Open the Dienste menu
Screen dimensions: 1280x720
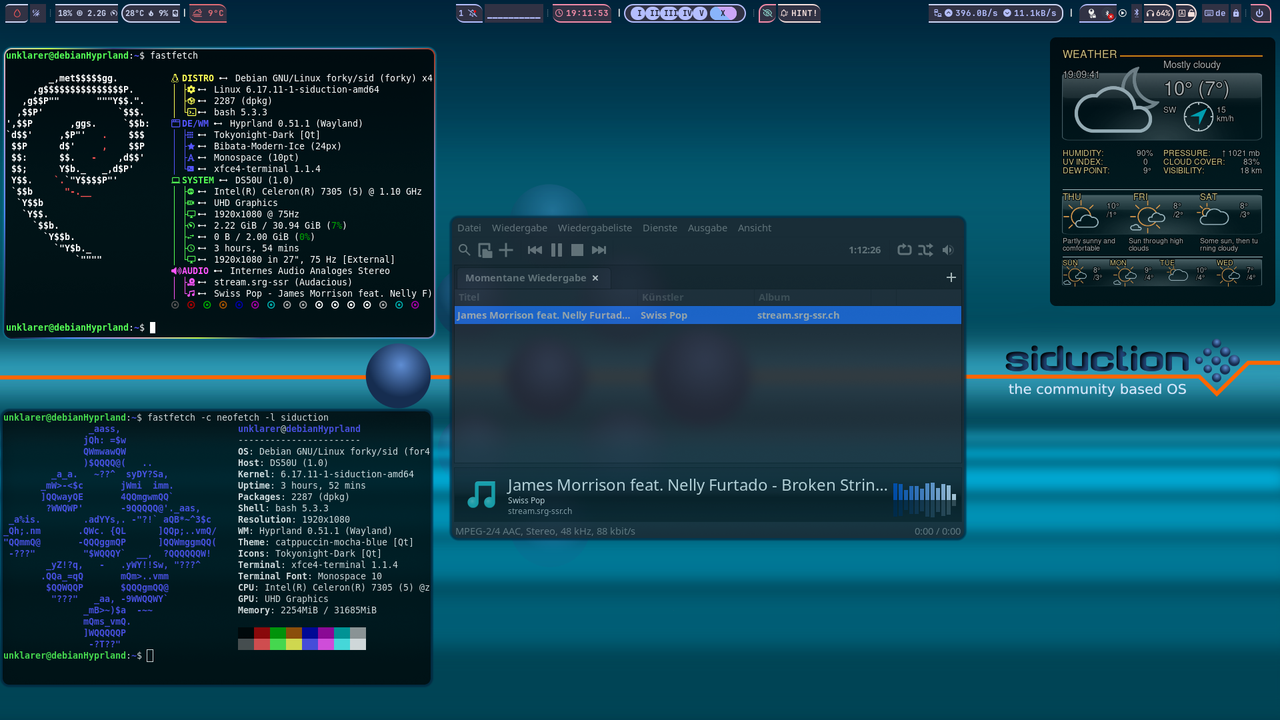pos(660,228)
